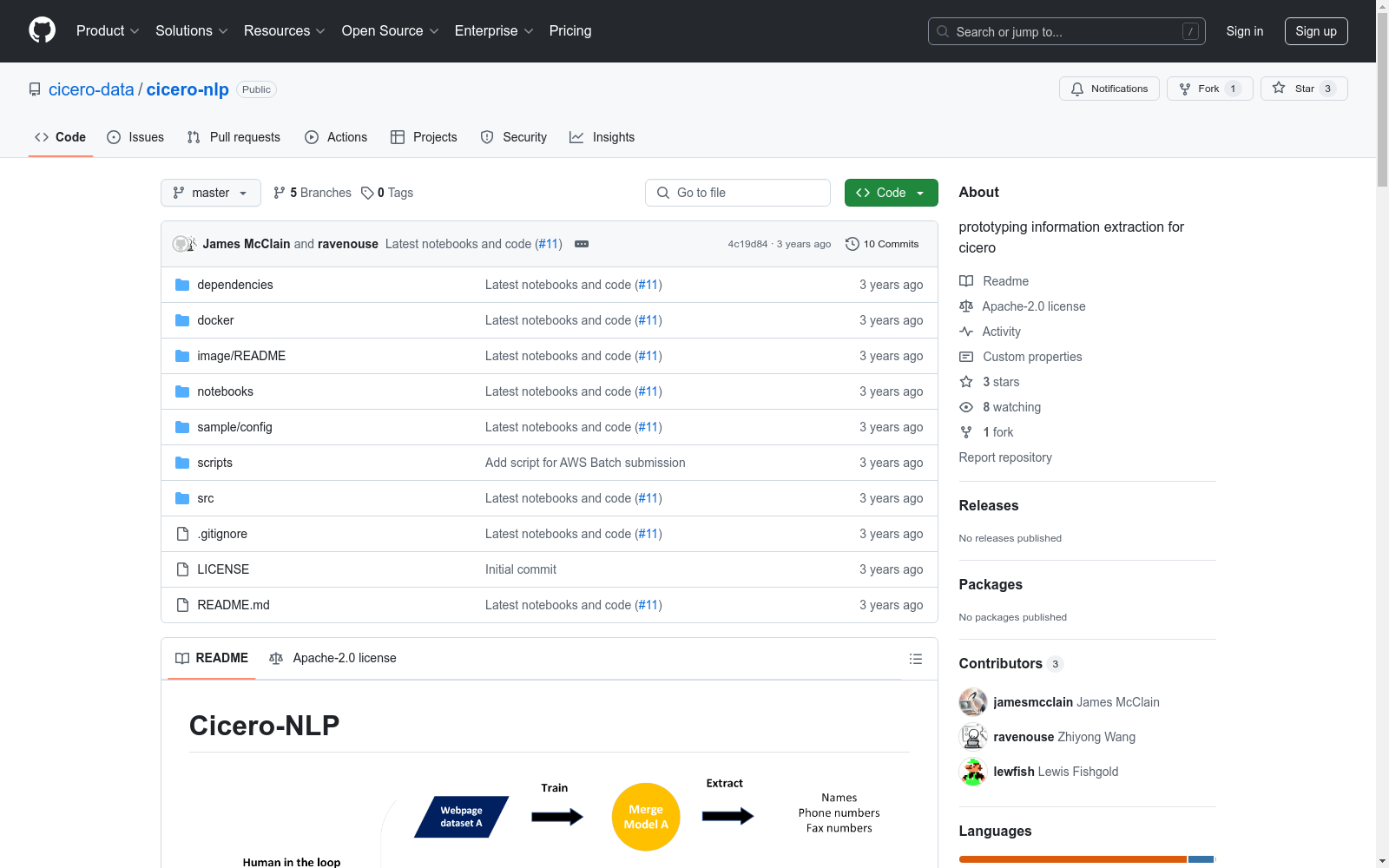The image size is (1389, 868).
Task: Open the Releases heading link
Action: point(989,505)
